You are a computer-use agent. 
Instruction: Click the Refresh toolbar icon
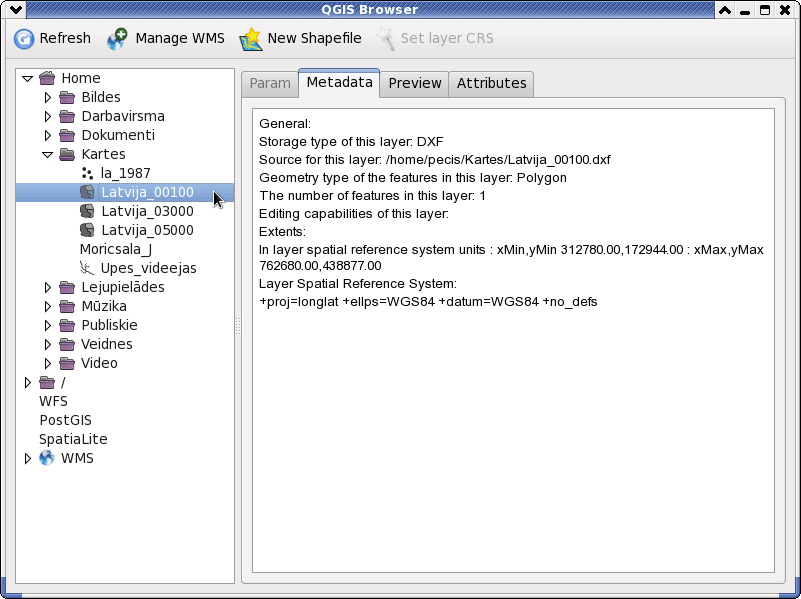(x=23, y=38)
